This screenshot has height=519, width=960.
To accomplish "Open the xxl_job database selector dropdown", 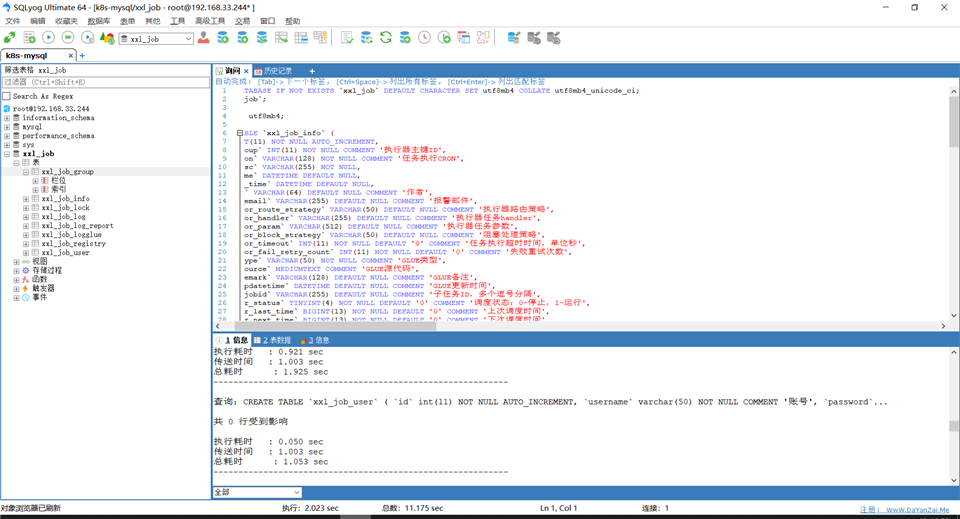I will (188, 39).
